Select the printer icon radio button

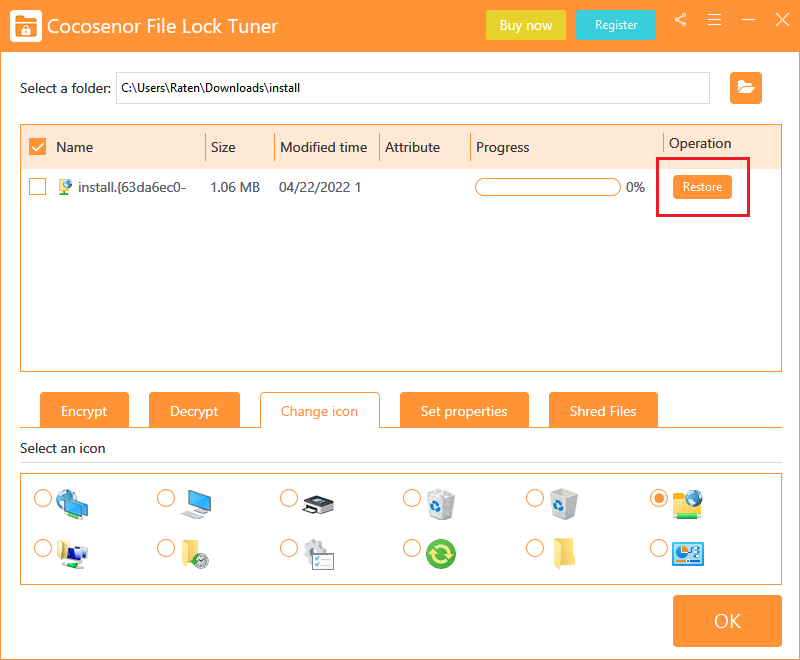point(289,498)
